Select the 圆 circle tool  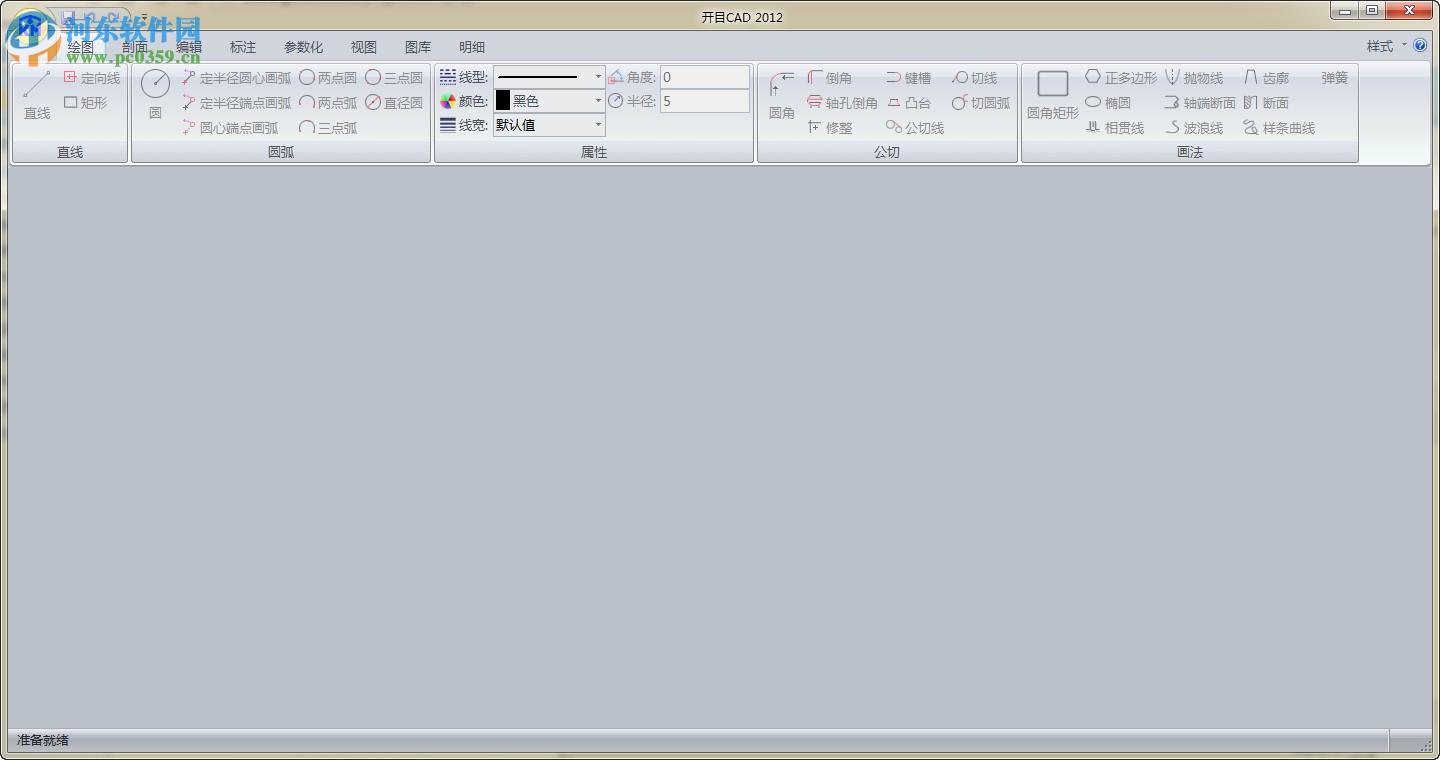(x=155, y=96)
